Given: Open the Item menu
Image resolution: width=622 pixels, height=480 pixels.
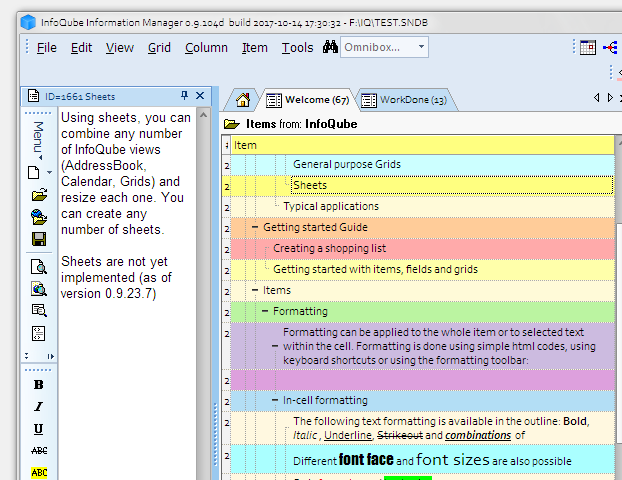Looking at the screenshot, I should pyautogui.click(x=255, y=48).
